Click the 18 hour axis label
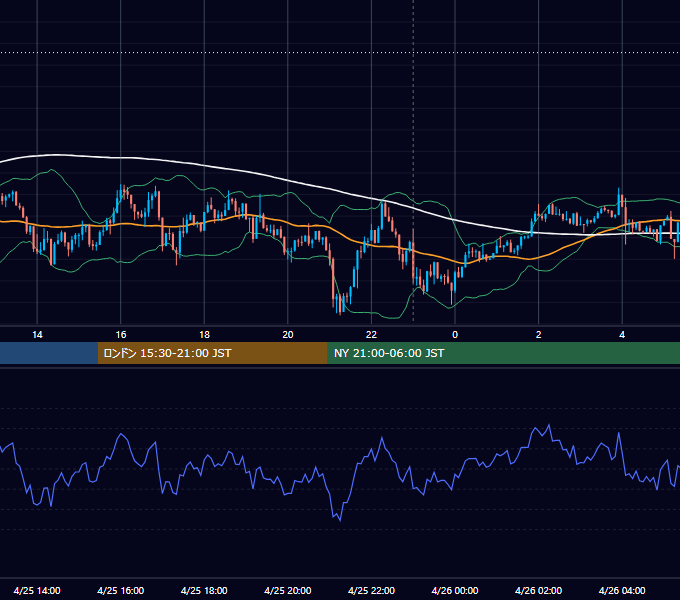Screen dimensions: 680x600 coord(204,335)
